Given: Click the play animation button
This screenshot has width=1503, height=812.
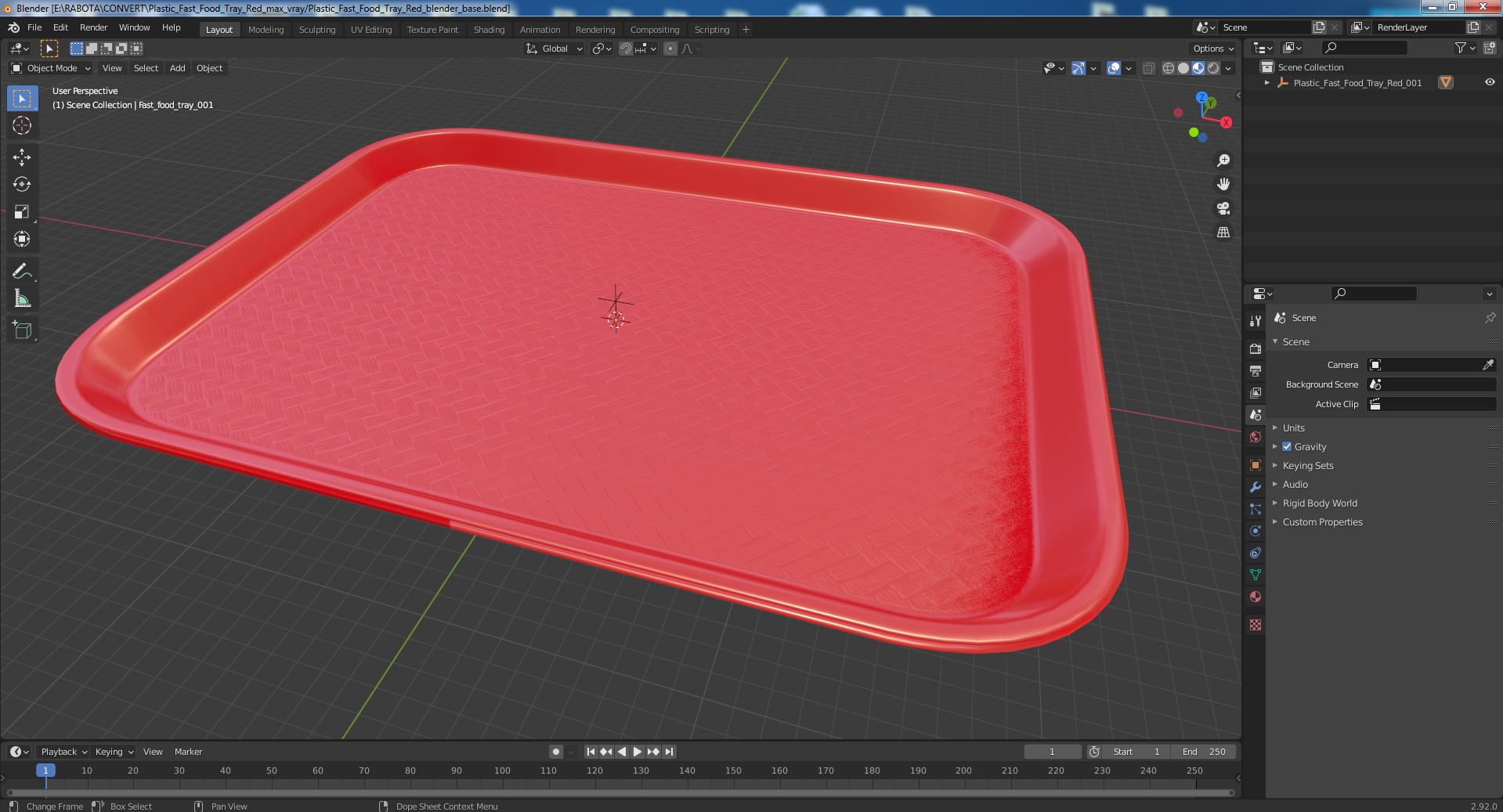Looking at the screenshot, I should [x=638, y=752].
